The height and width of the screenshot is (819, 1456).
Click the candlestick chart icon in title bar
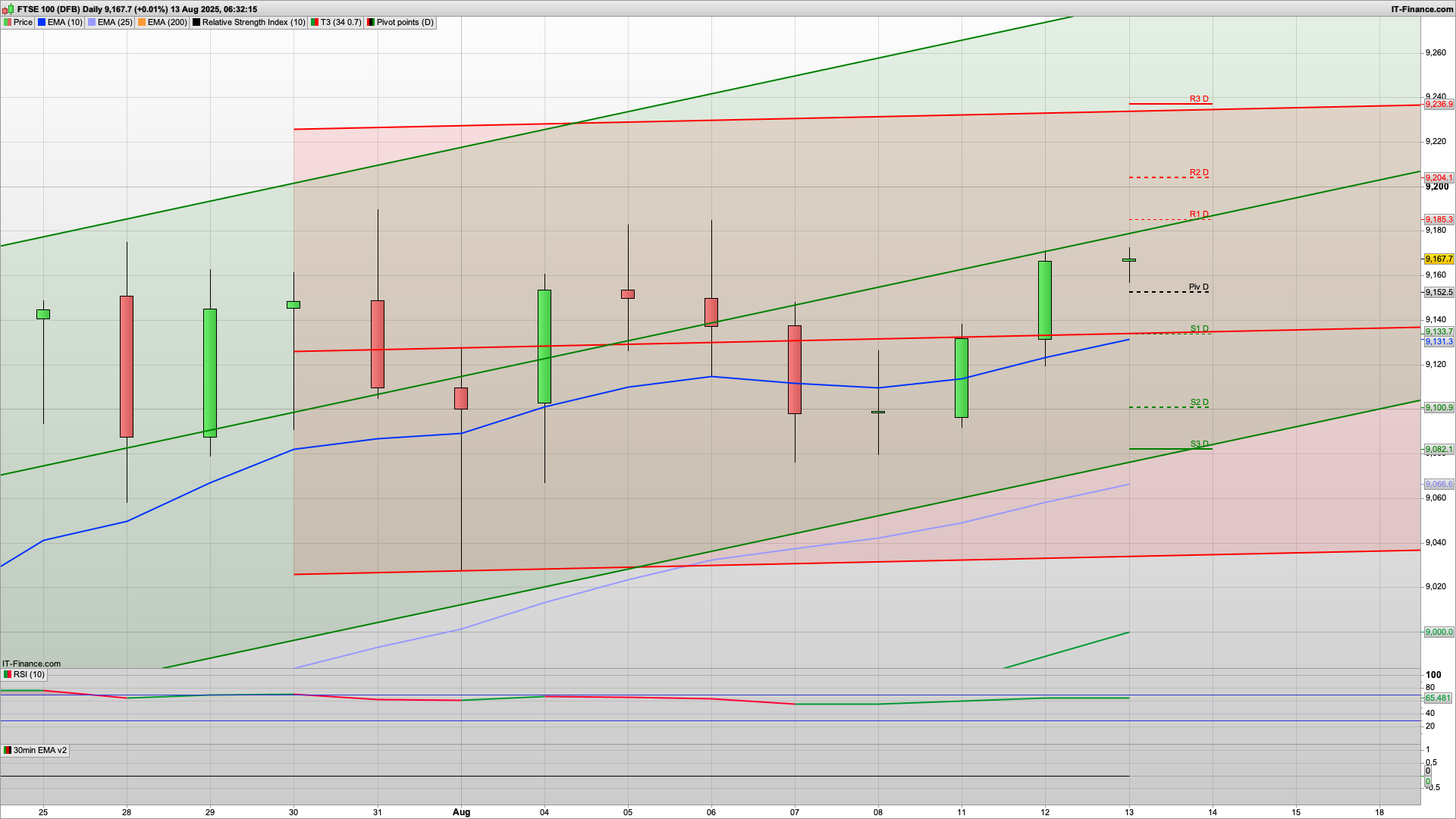point(8,9)
